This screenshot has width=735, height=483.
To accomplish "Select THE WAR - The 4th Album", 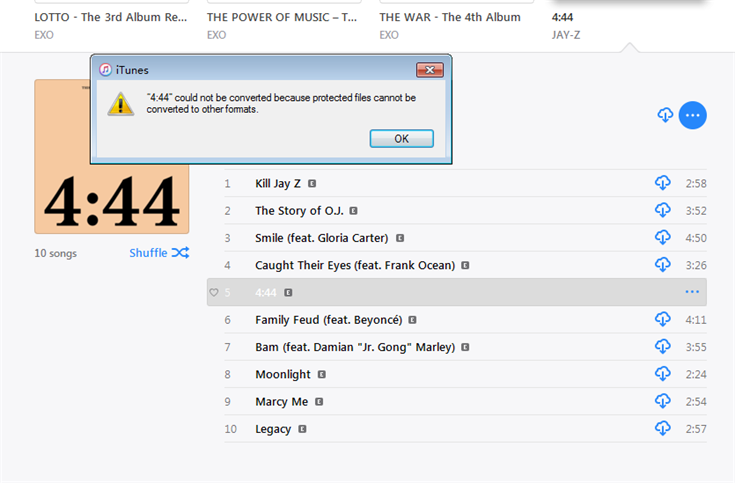I will click(450, 17).
